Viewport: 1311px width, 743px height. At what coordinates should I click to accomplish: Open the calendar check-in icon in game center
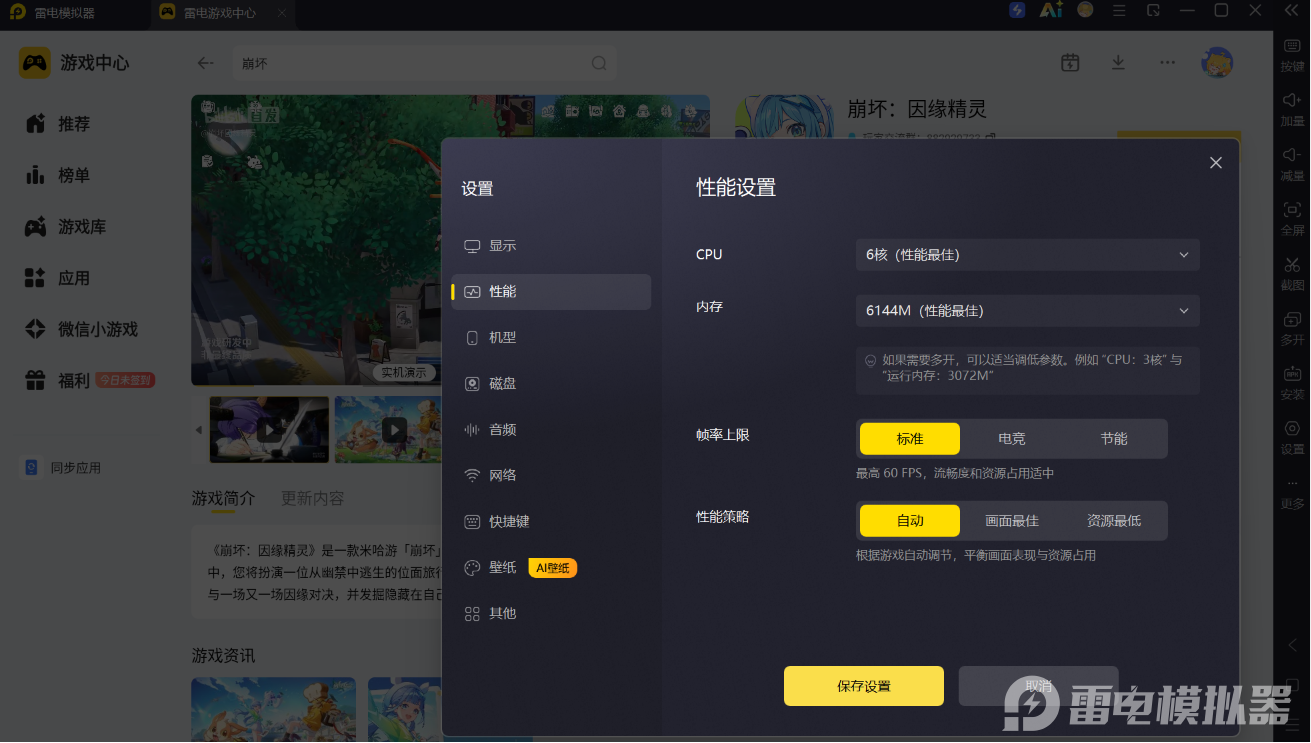(x=1070, y=62)
